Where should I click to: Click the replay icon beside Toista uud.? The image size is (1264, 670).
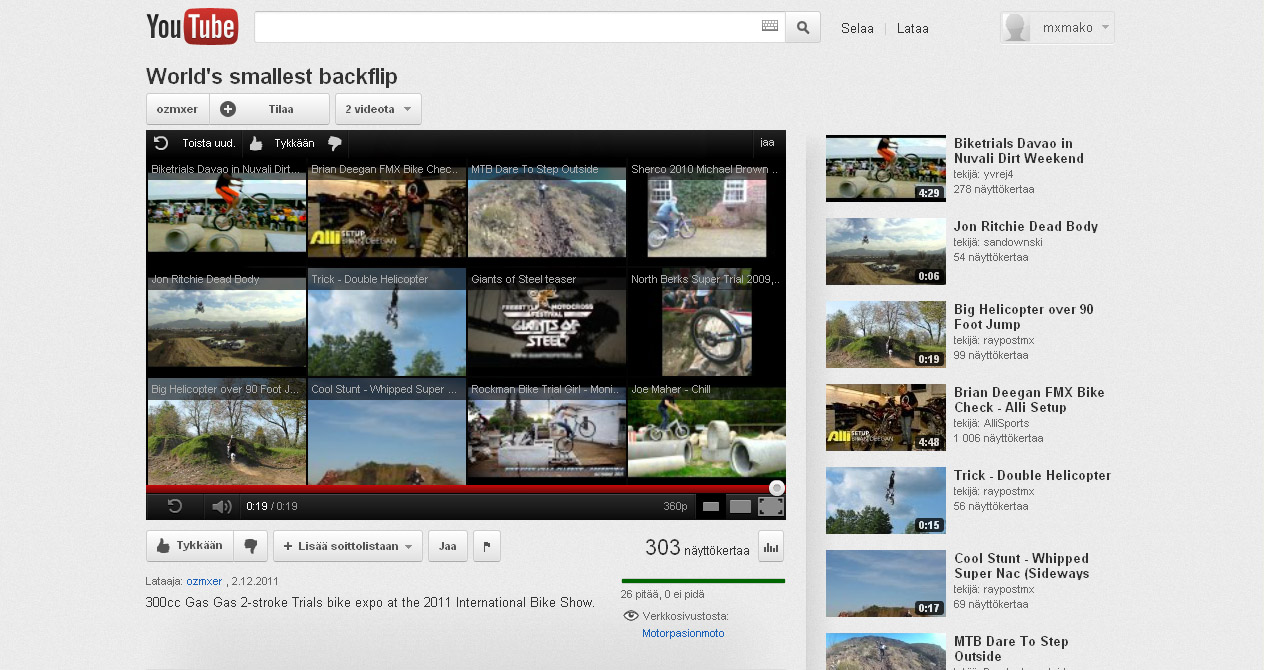tap(161, 143)
